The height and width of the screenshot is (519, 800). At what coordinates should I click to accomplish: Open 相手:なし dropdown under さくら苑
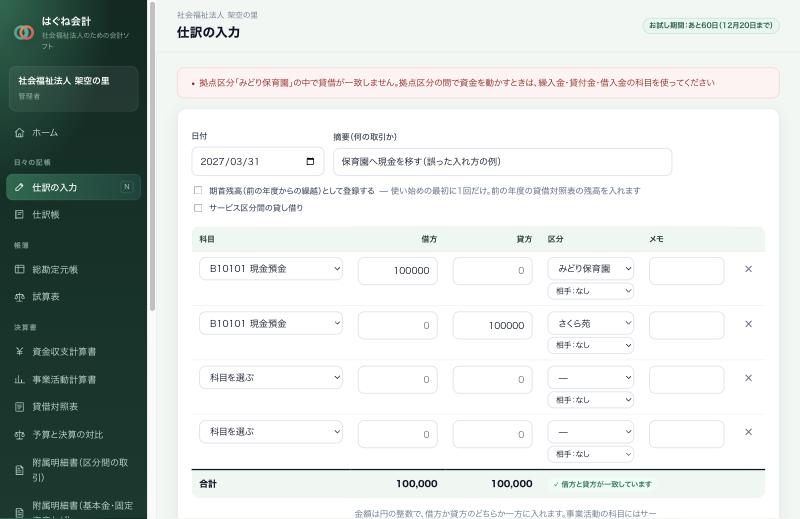[591, 345]
